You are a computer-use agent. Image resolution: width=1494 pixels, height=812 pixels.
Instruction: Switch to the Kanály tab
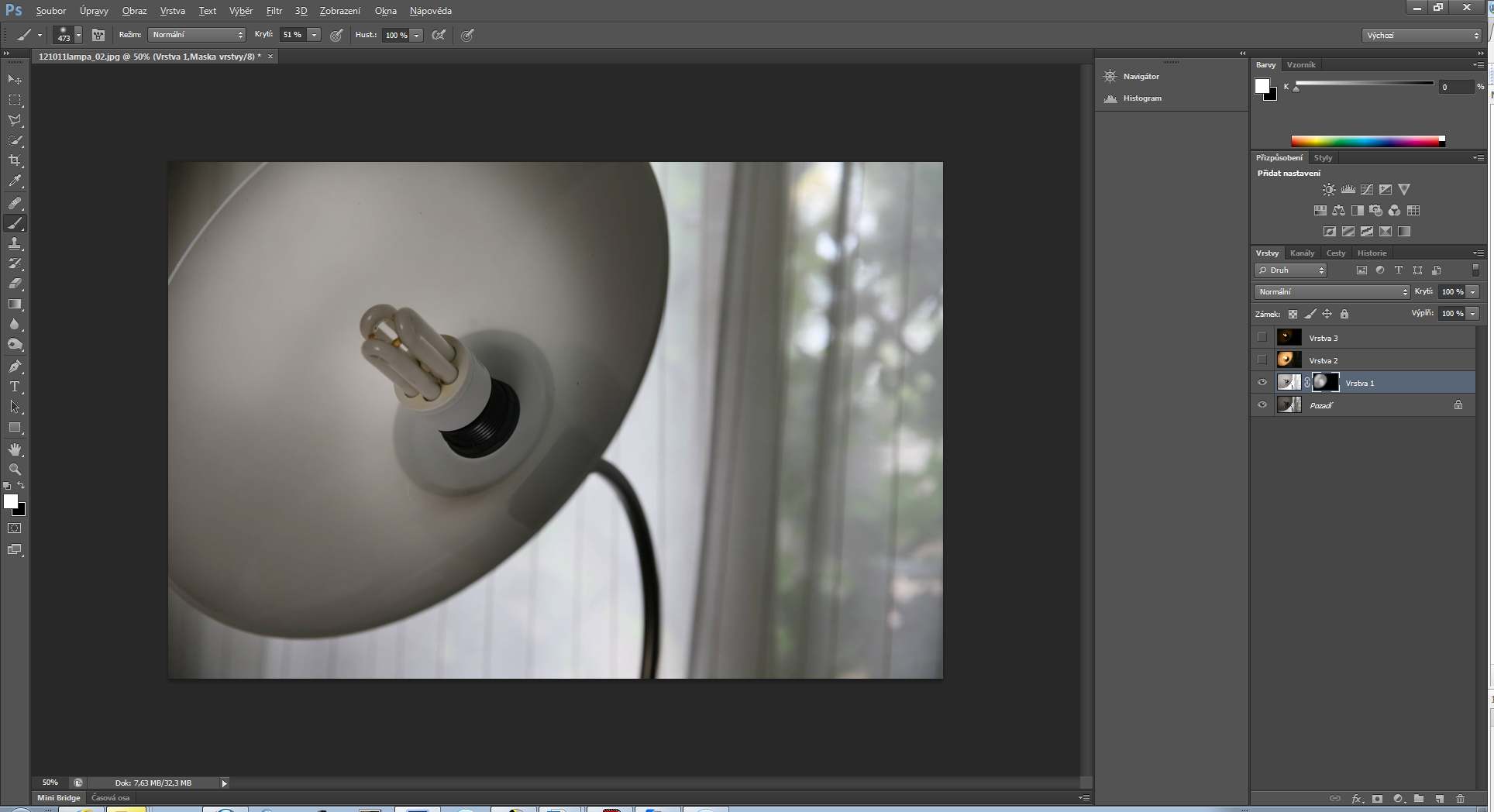(x=1302, y=253)
